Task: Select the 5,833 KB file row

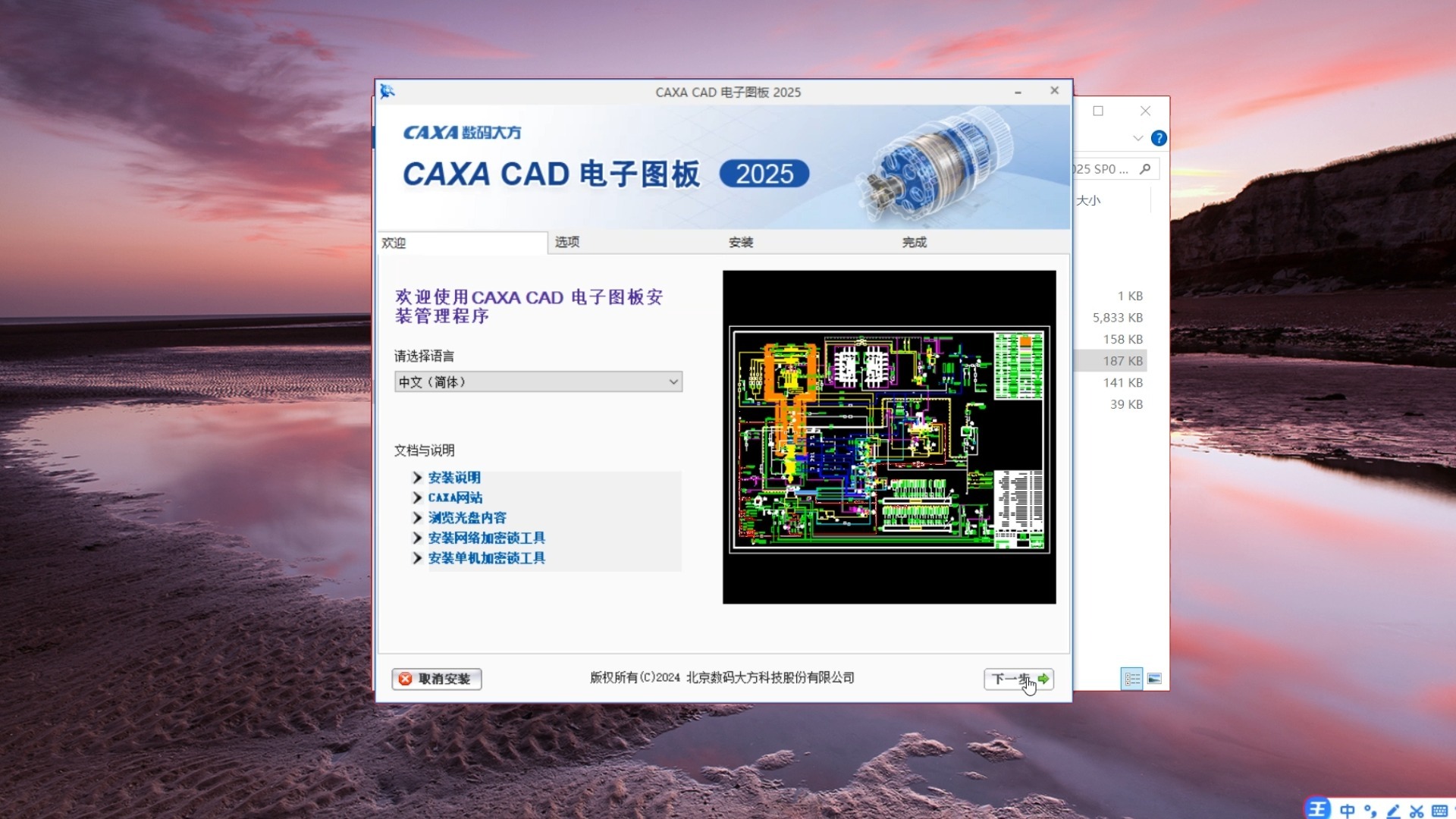Action: tap(1110, 318)
